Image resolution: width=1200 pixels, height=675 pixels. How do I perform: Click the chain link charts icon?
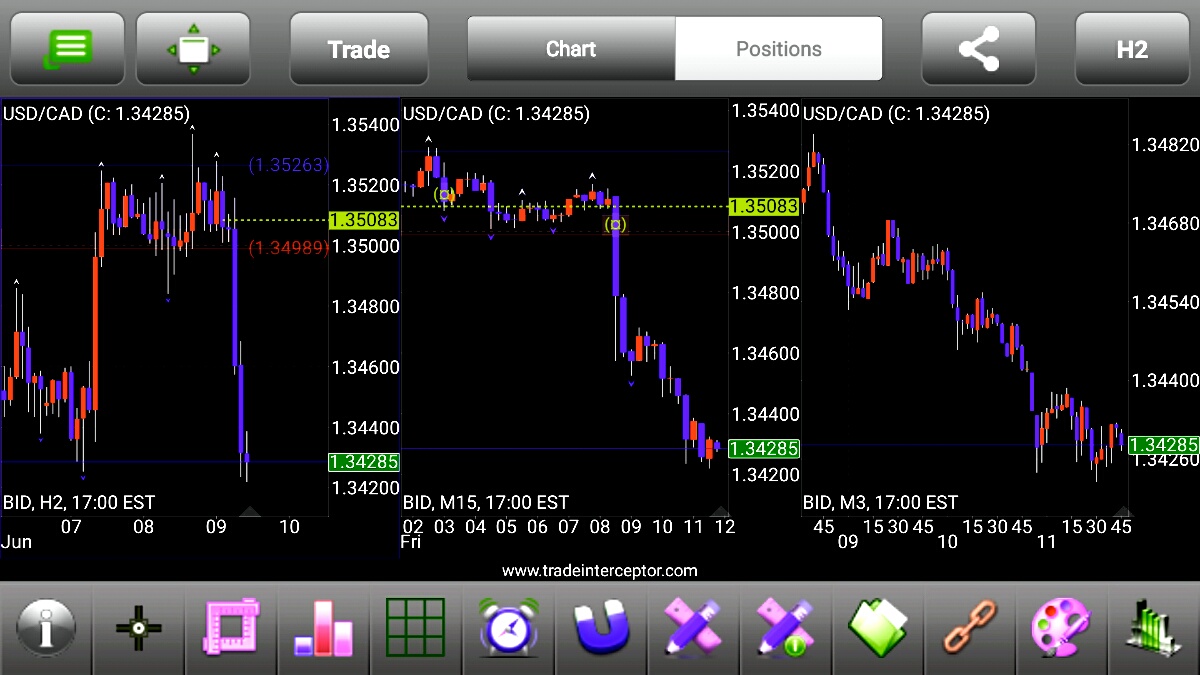pos(970,629)
